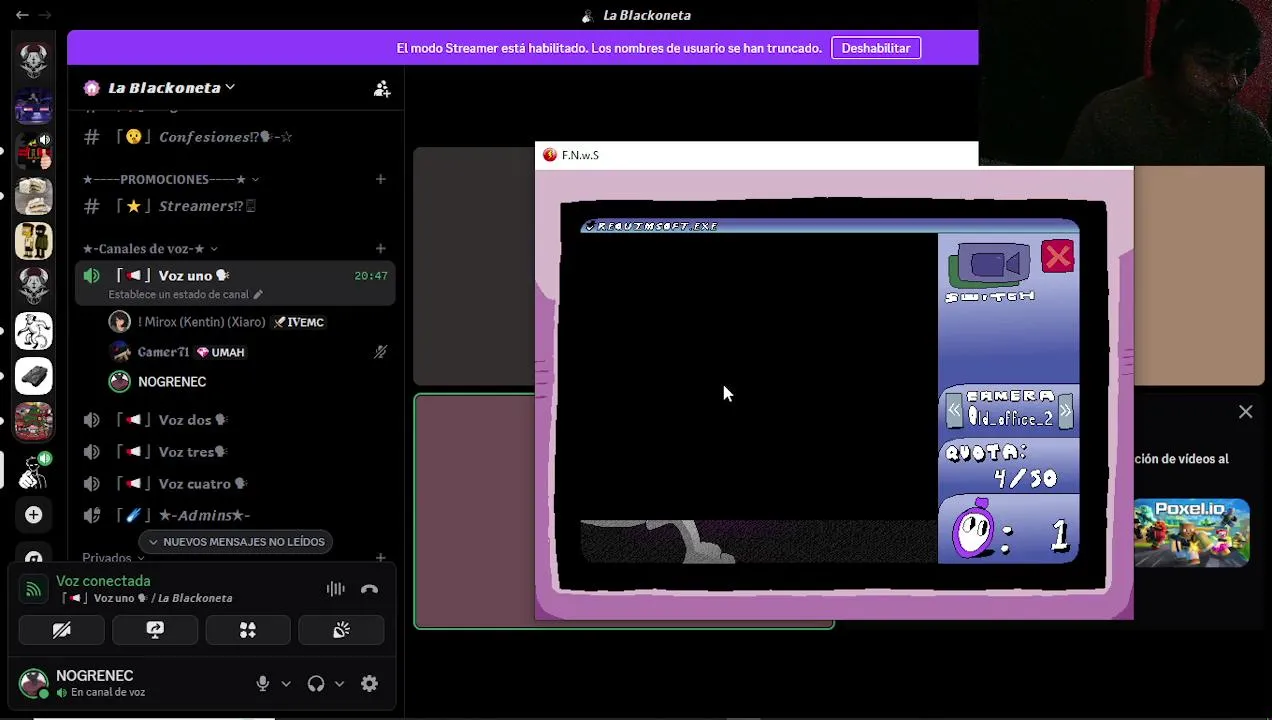The image size is (1272, 720).
Task: Open the skull server icon at top of server list
Action: point(34,61)
